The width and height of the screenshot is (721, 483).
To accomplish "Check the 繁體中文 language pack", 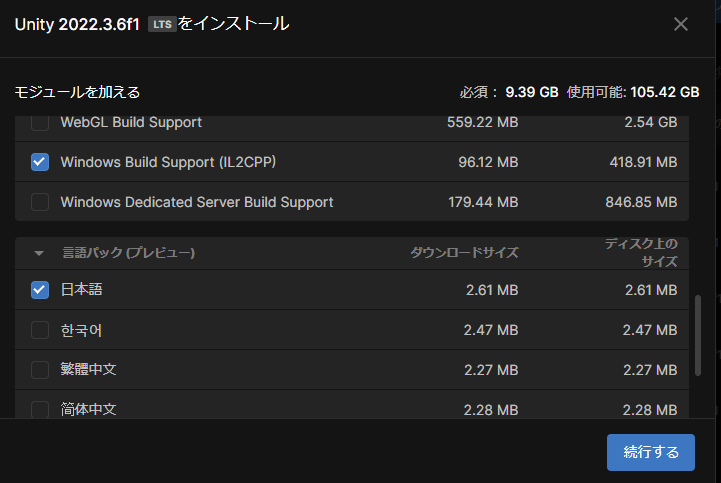I will point(40,370).
